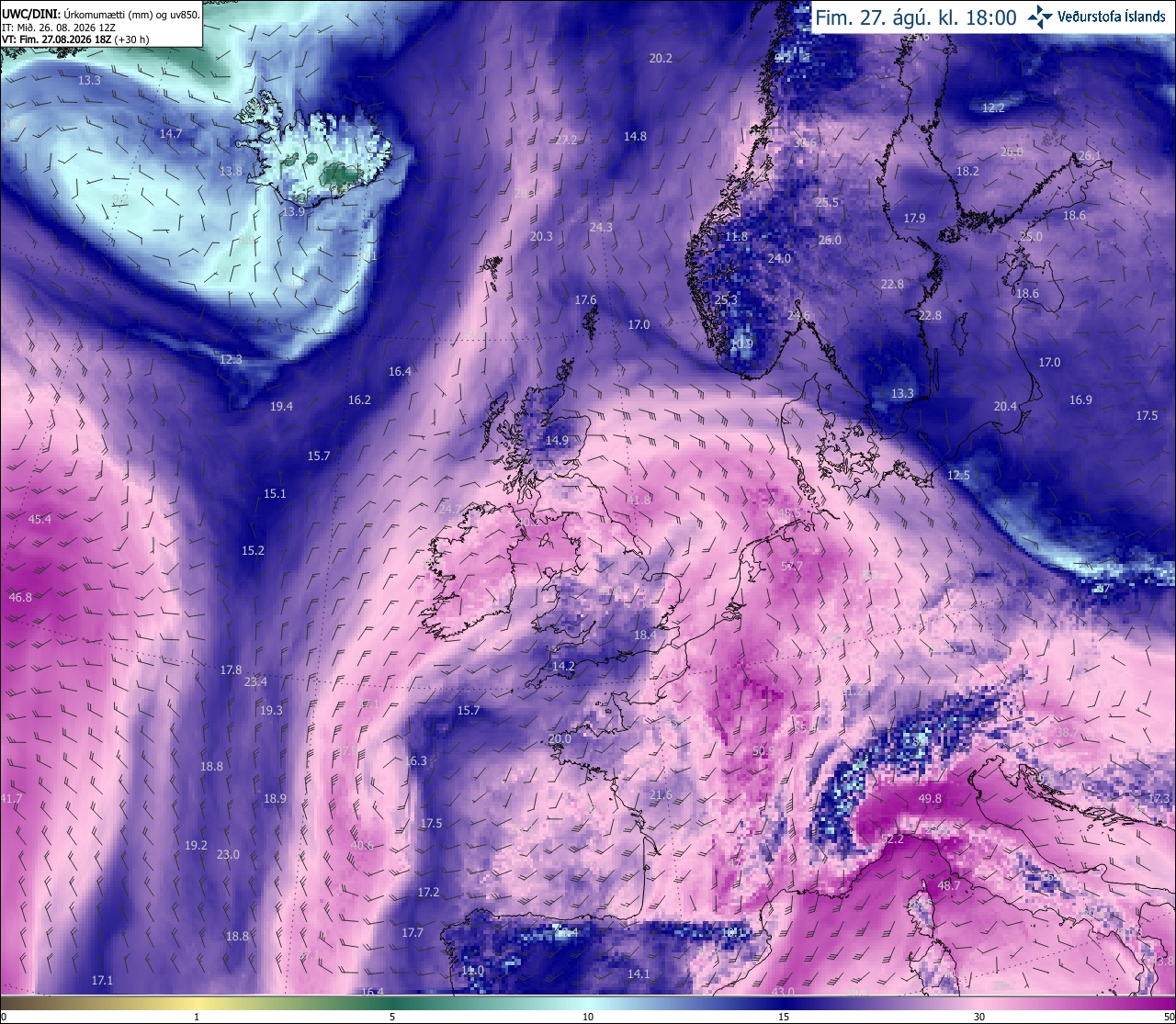Click the 52.2 value near Genoa coast
Screen dimensions: 1176x1024
[892, 838]
